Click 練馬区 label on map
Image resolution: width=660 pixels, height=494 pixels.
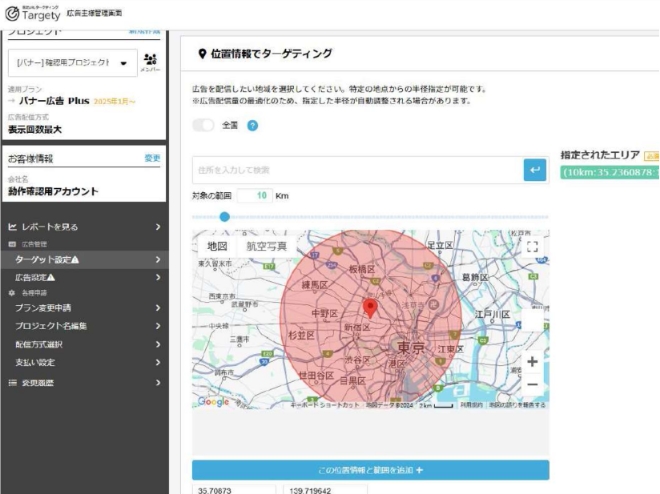[x=314, y=285]
